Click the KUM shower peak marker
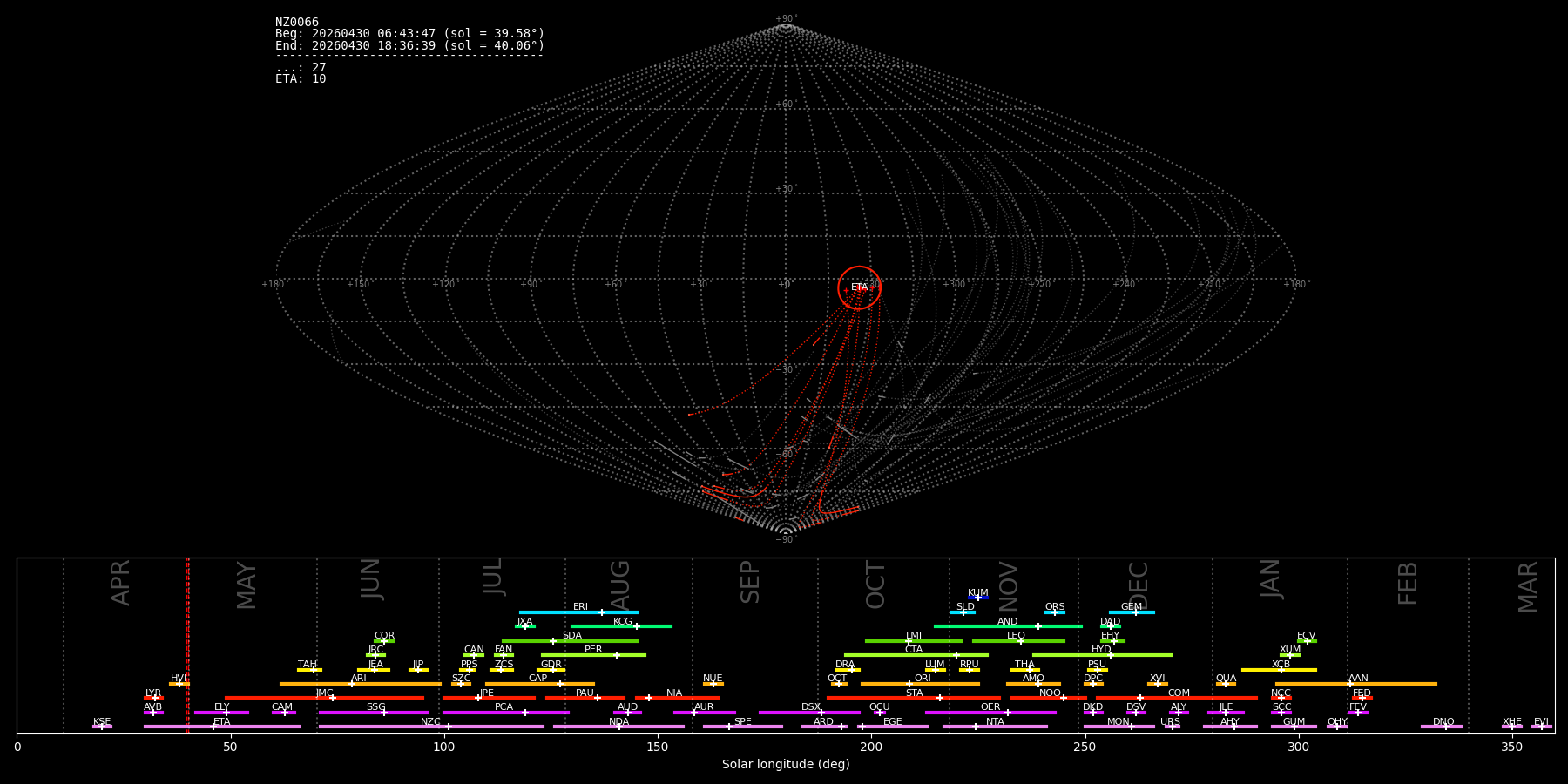 [978, 598]
